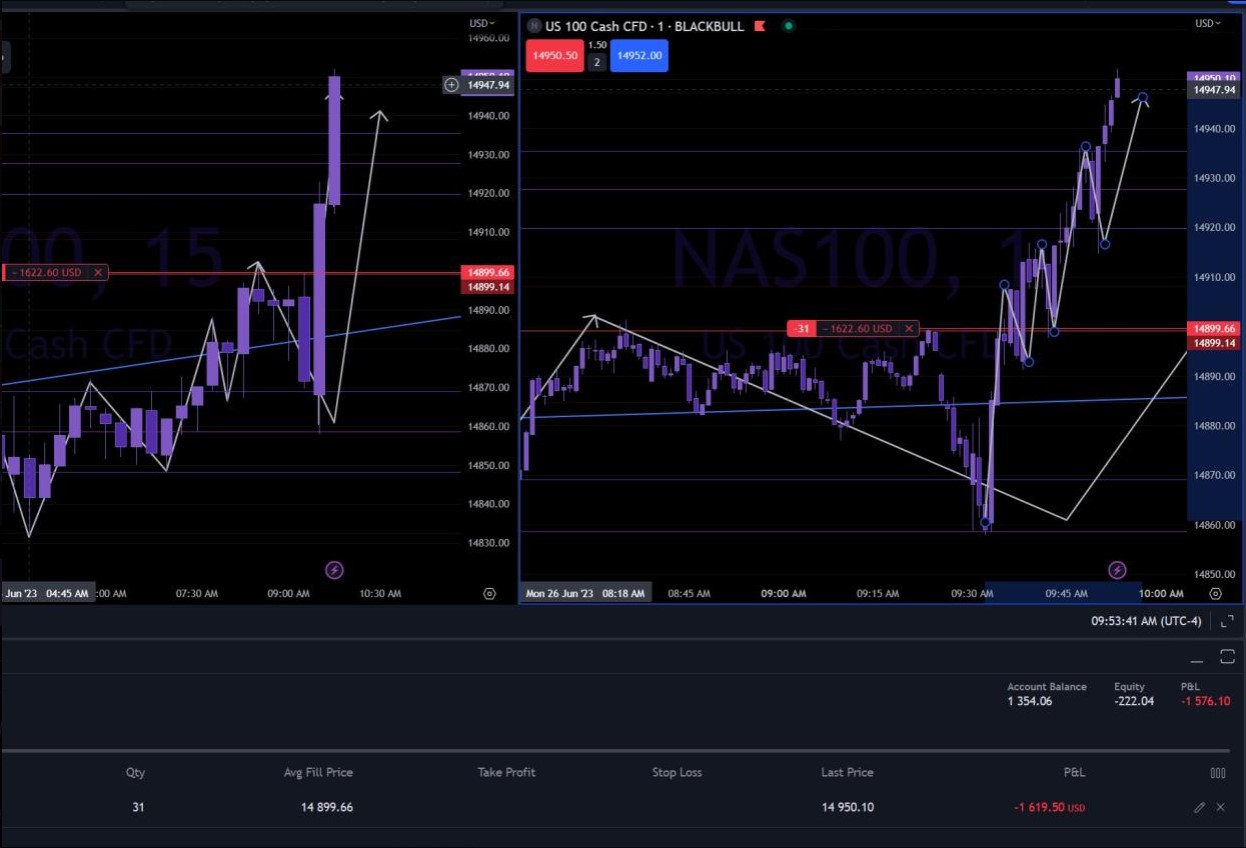Click the 14947.94 cursor price label on the left axis
This screenshot has width=1246, height=848.
tap(488, 85)
